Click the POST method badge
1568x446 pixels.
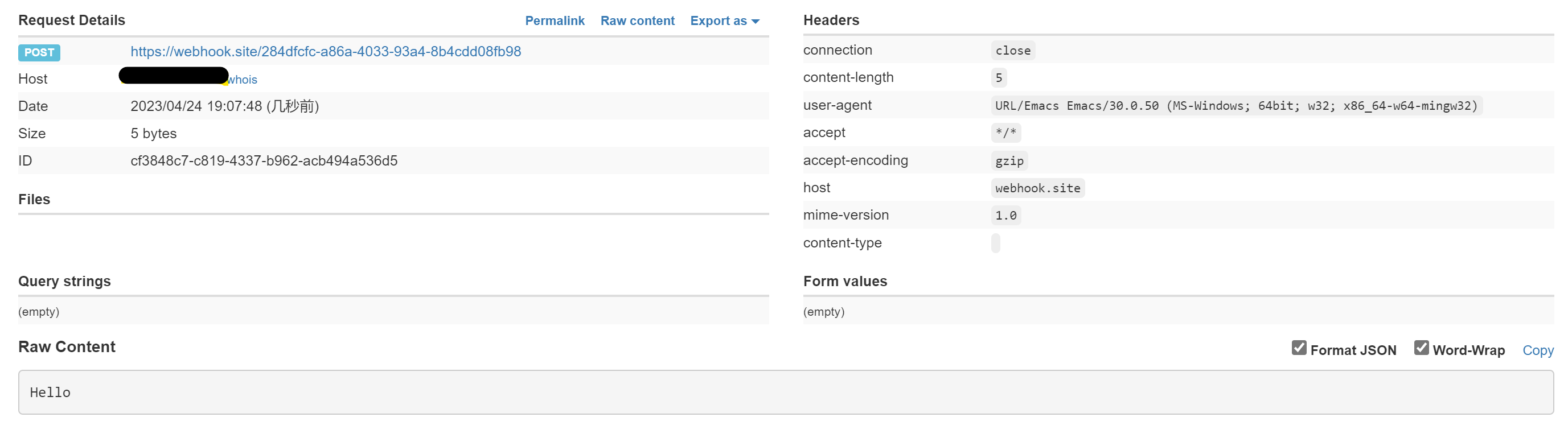coord(39,52)
